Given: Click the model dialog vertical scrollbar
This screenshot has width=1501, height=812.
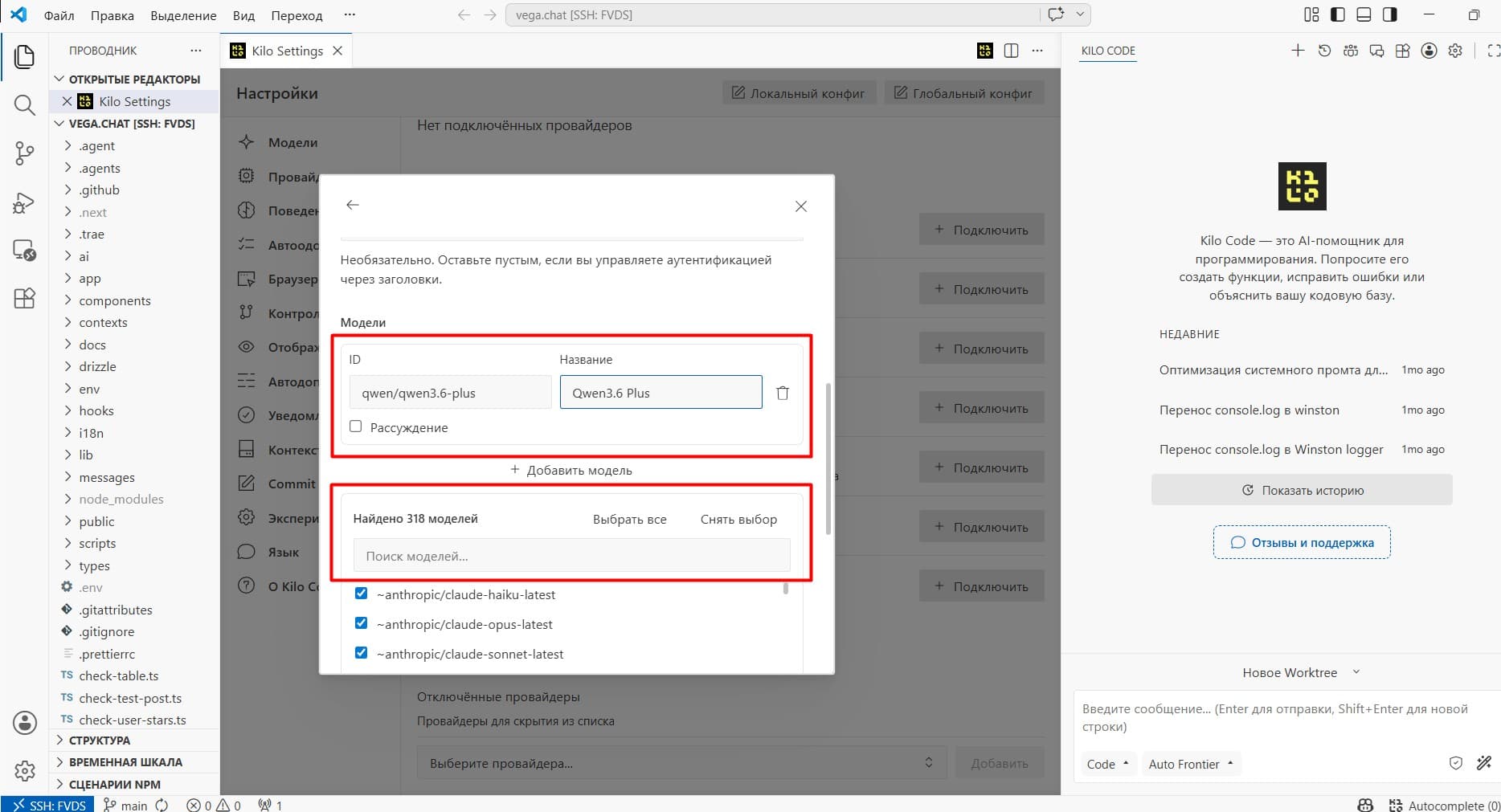Looking at the screenshot, I should click(x=828, y=459).
